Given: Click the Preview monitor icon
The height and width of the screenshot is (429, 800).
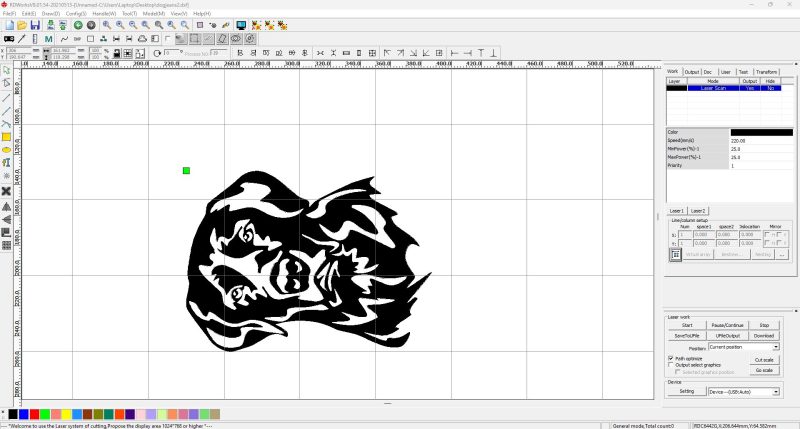Looking at the screenshot, I should (241, 25).
